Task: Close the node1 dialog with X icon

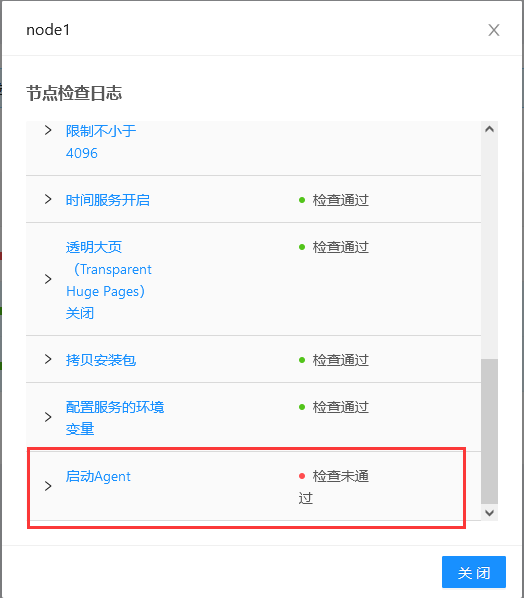Action: click(x=494, y=30)
